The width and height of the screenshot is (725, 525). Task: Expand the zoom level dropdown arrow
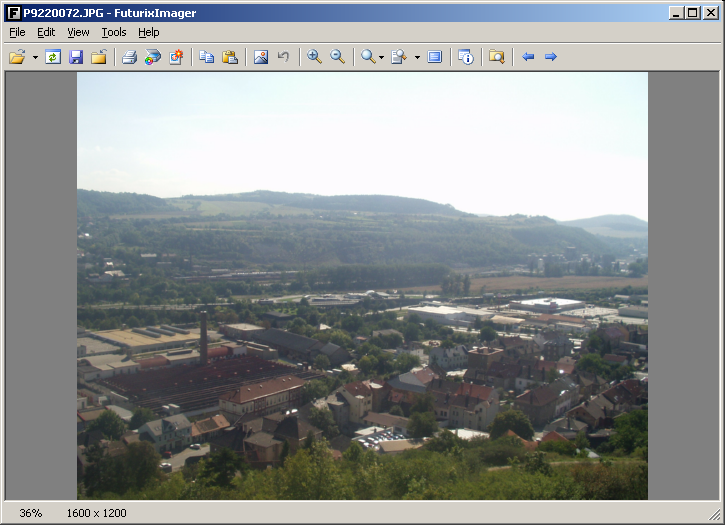click(x=381, y=57)
